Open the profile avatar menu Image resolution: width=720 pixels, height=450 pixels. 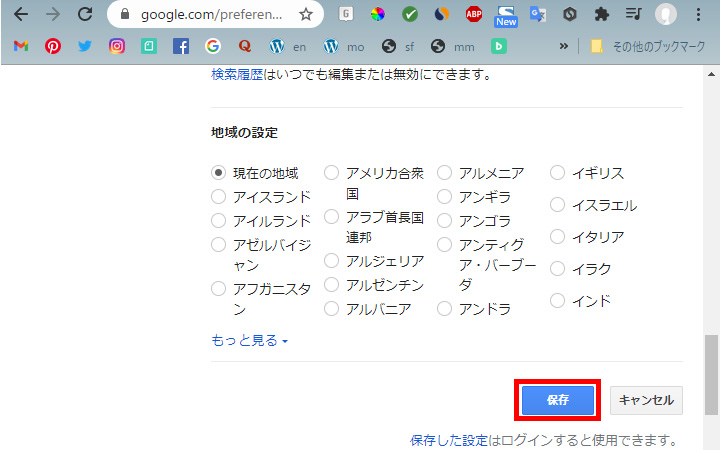click(665, 14)
